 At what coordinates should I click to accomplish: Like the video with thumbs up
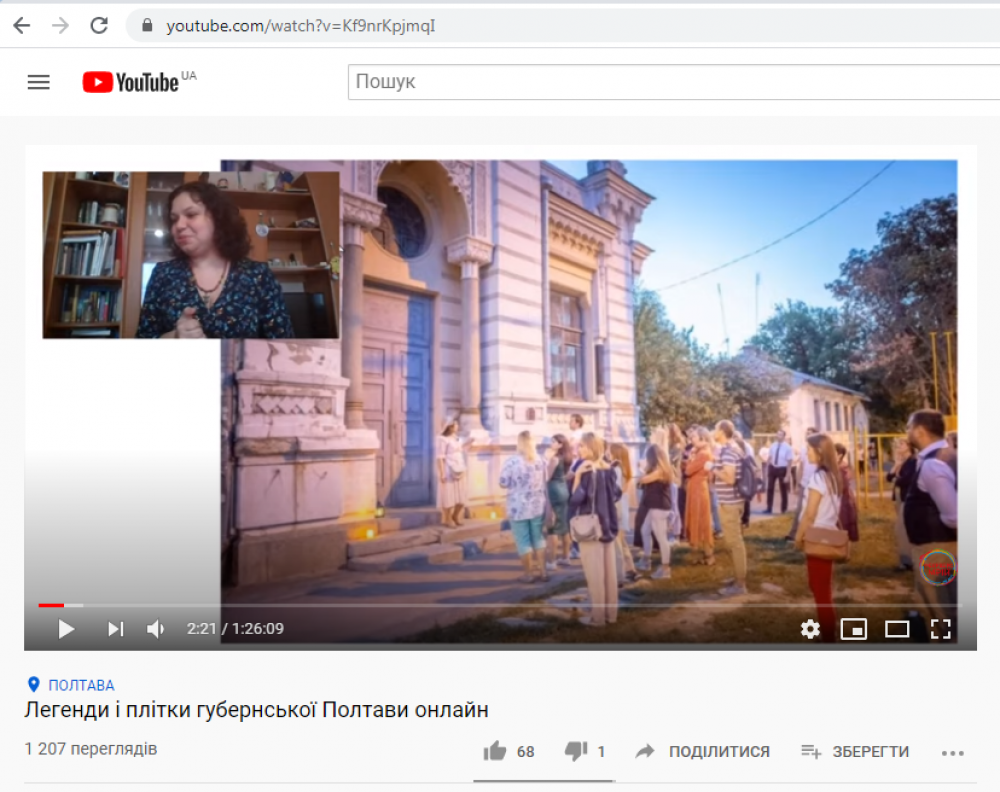pos(495,751)
